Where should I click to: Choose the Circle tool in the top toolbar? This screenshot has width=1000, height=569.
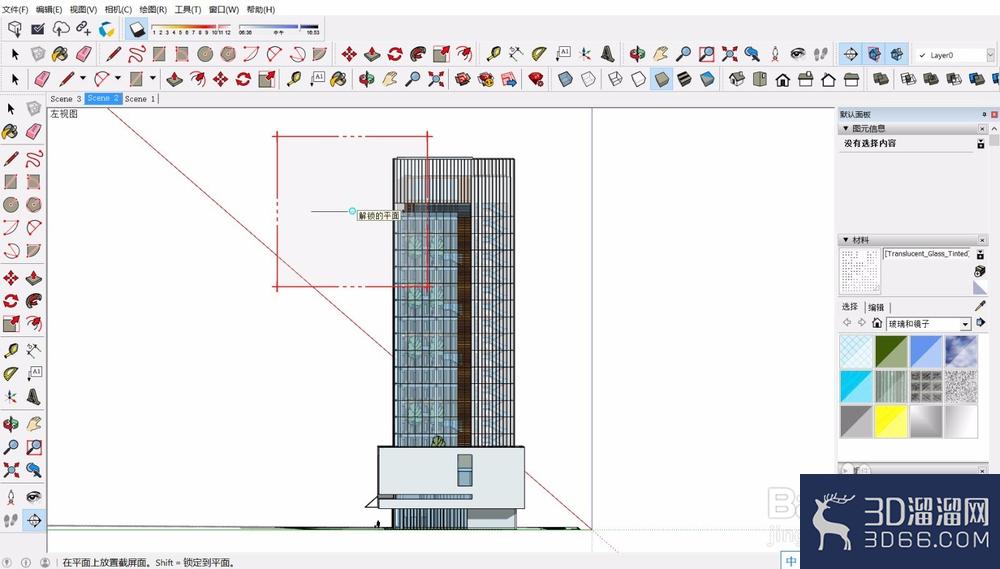pos(205,54)
